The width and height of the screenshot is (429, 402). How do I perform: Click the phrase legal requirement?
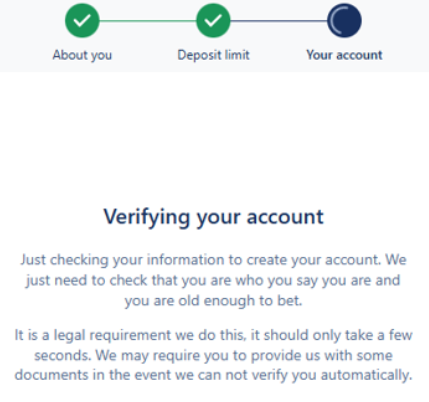pyautogui.click(x=112, y=335)
